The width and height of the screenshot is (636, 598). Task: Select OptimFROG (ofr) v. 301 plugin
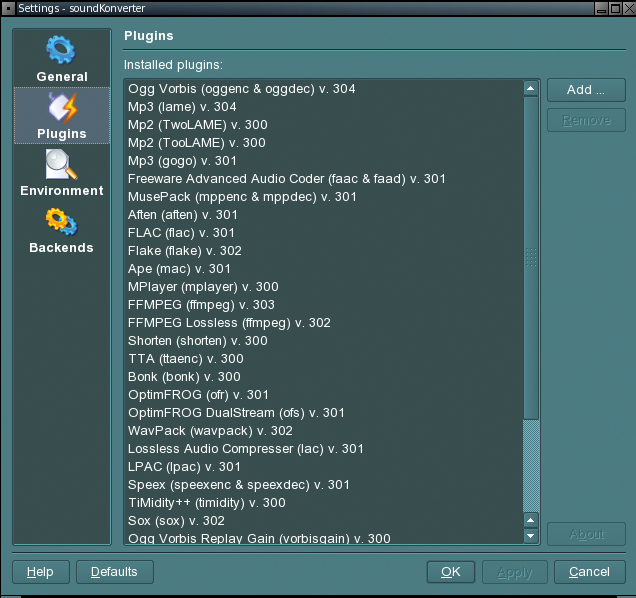tap(323, 395)
